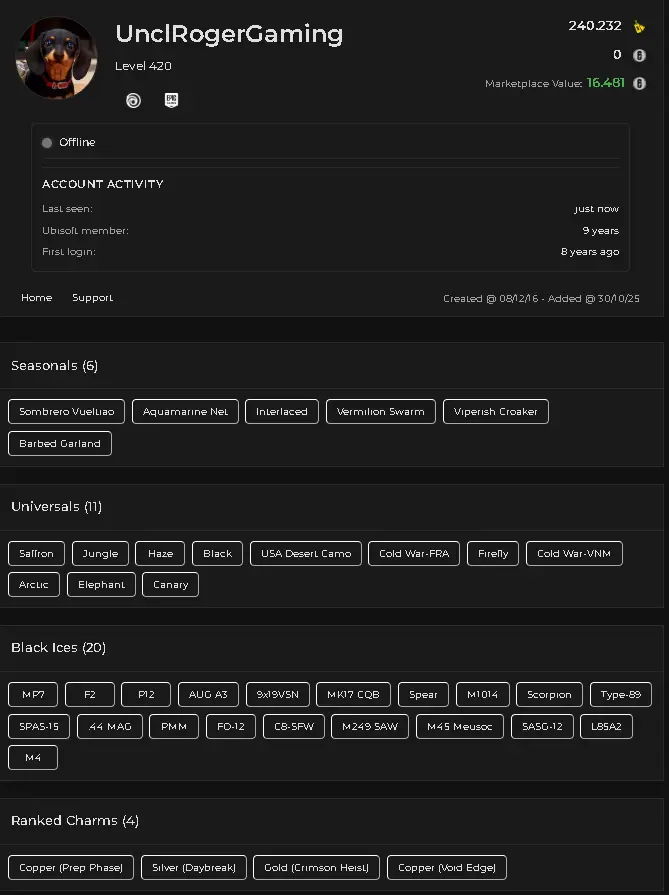Screen dimensions: 669x895
Task: Pick the Cold War-FRA tag
Action: (x=414, y=554)
